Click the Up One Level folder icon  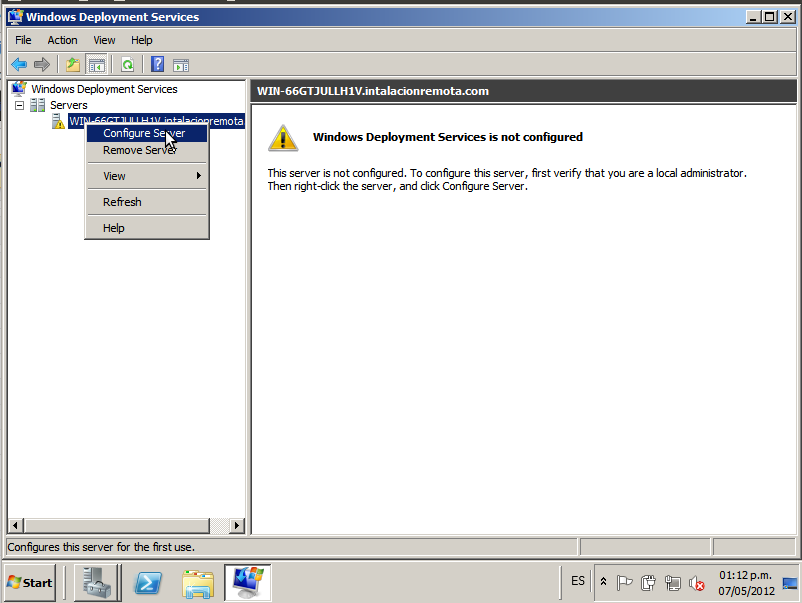(x=73, y=64)
